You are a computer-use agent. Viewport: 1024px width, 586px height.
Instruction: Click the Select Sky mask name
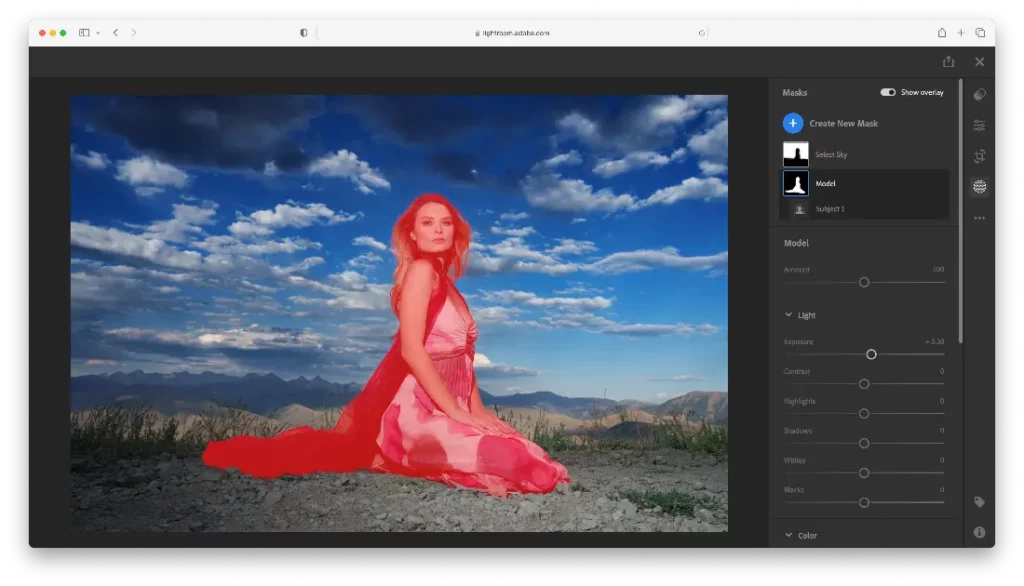tap(831, 155)
